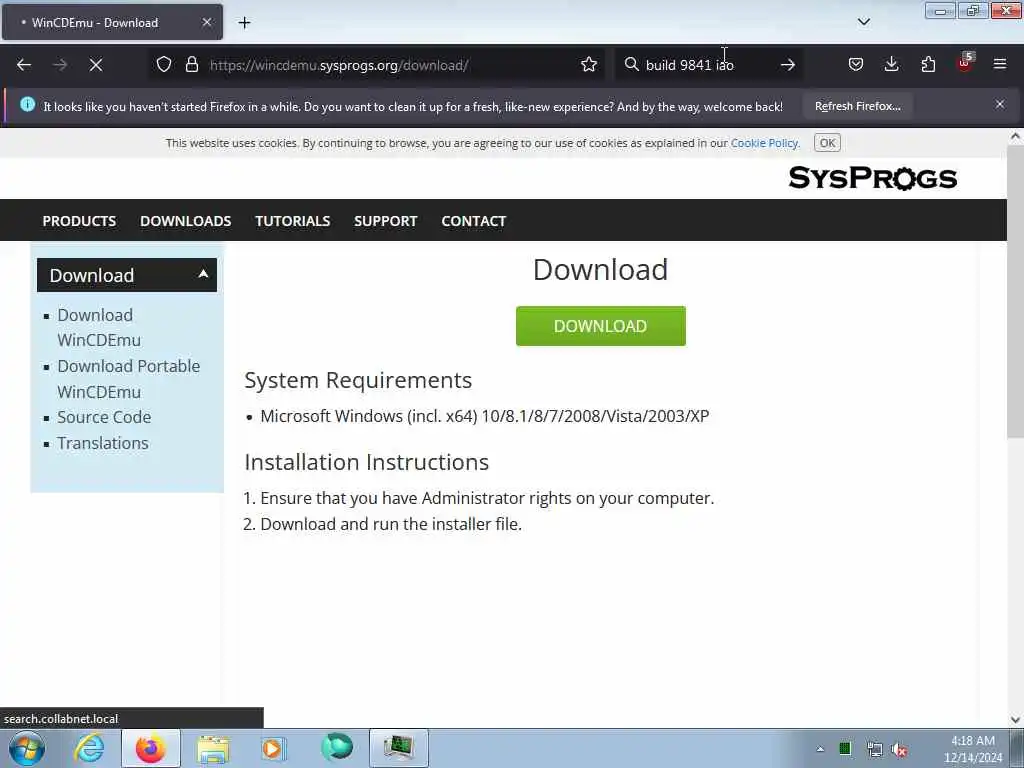Screen dimensions: 1024x768
Task: Open the uBlock extension icon with badge
Action: [x=965, y=63]
